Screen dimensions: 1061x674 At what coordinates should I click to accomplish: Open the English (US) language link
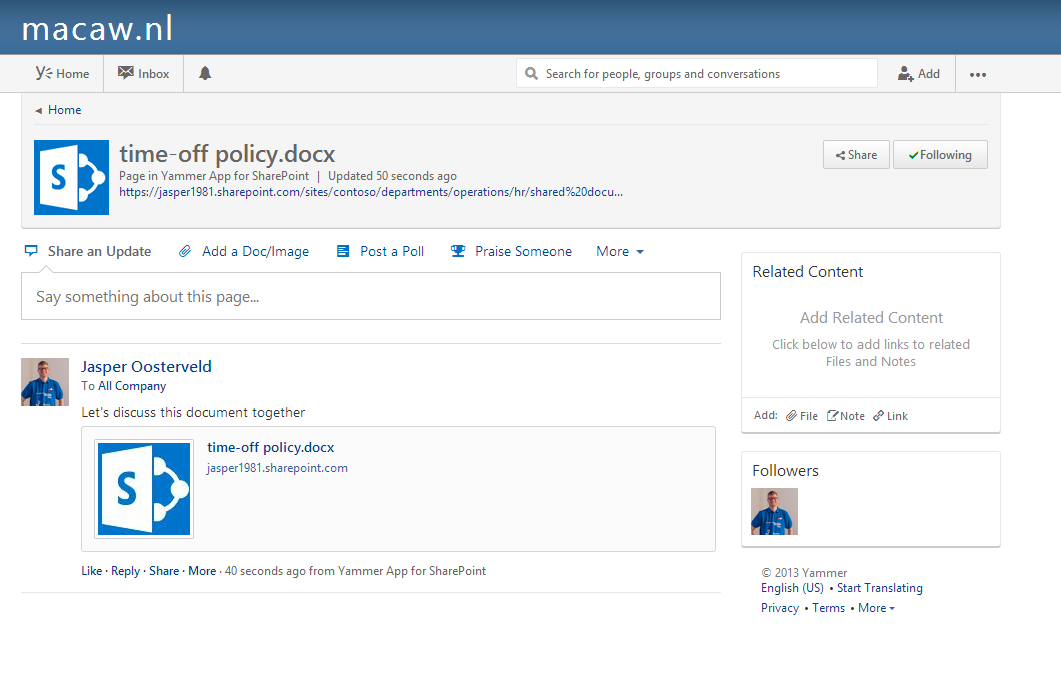pyautogui.click(x=792, y=588)
